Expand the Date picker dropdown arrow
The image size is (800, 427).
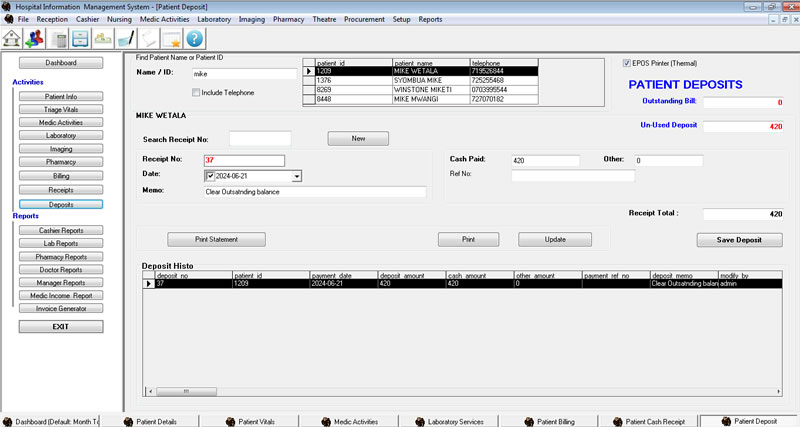point(296,176)
